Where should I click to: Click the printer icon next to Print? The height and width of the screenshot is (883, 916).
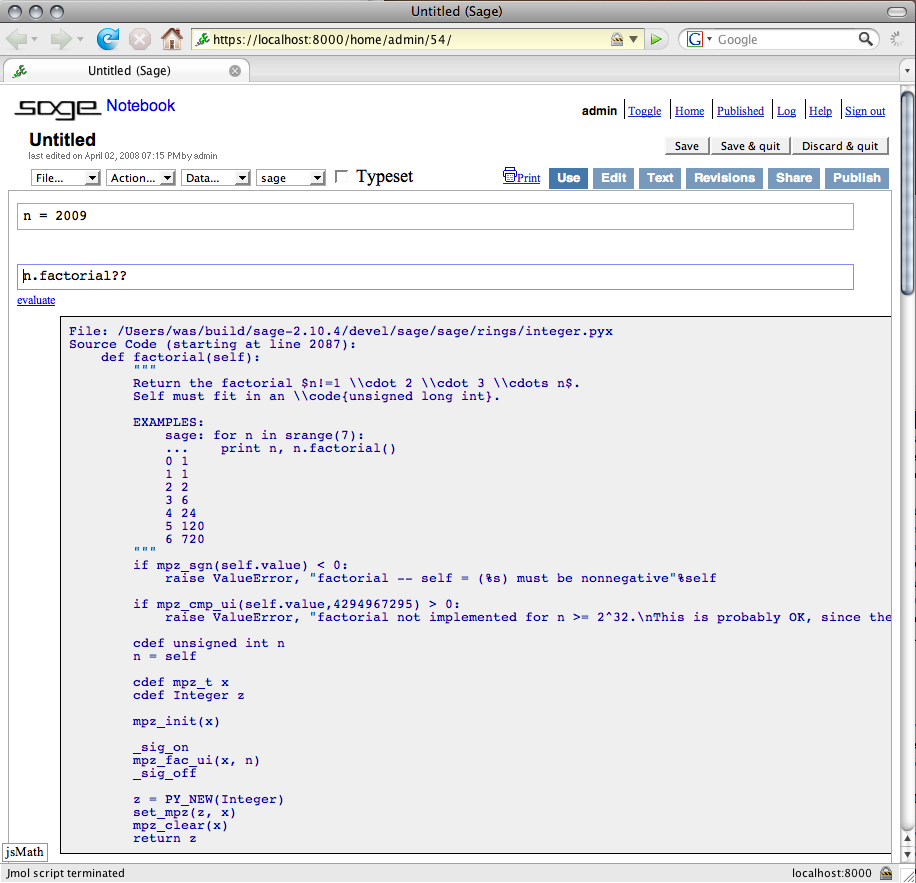tap(509, 175)
